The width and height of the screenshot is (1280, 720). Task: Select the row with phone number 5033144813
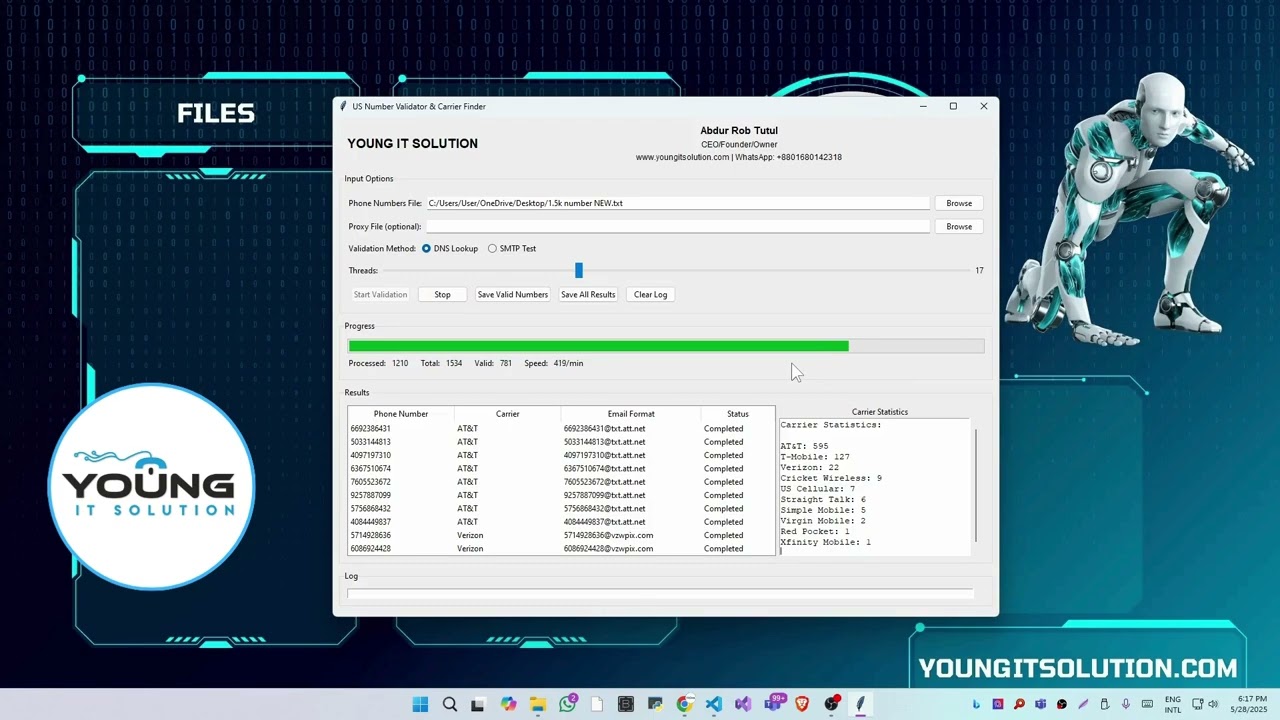[x=561, y=441]
